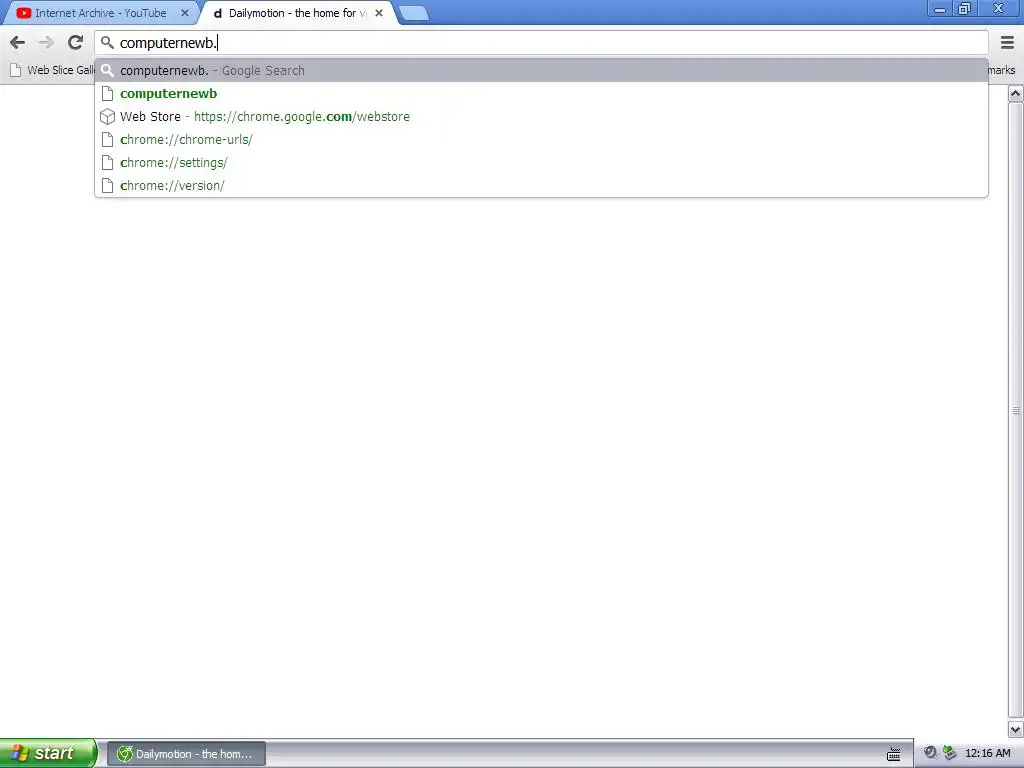Click the Dailymotion taskbar button
Image resolution: width=1024 pixels, height=768 pixels.
186,754
